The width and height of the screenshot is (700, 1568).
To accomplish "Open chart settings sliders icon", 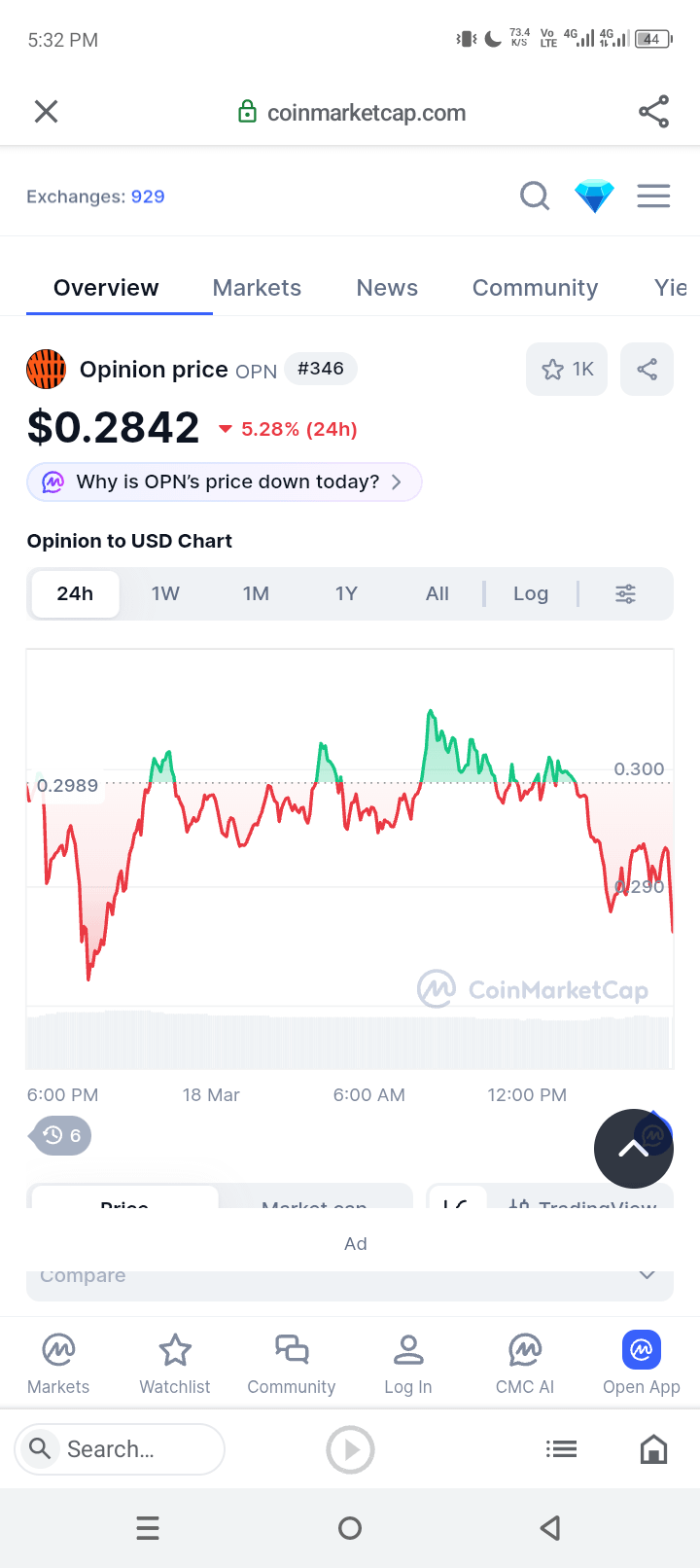I will tap(626, 593).
